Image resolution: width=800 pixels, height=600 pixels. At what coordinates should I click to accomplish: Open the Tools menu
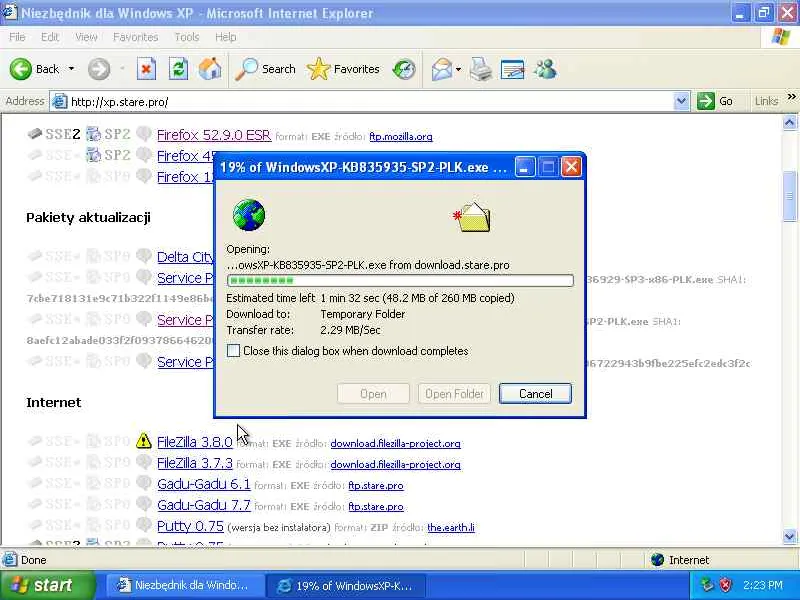click(x=186, y=37)
